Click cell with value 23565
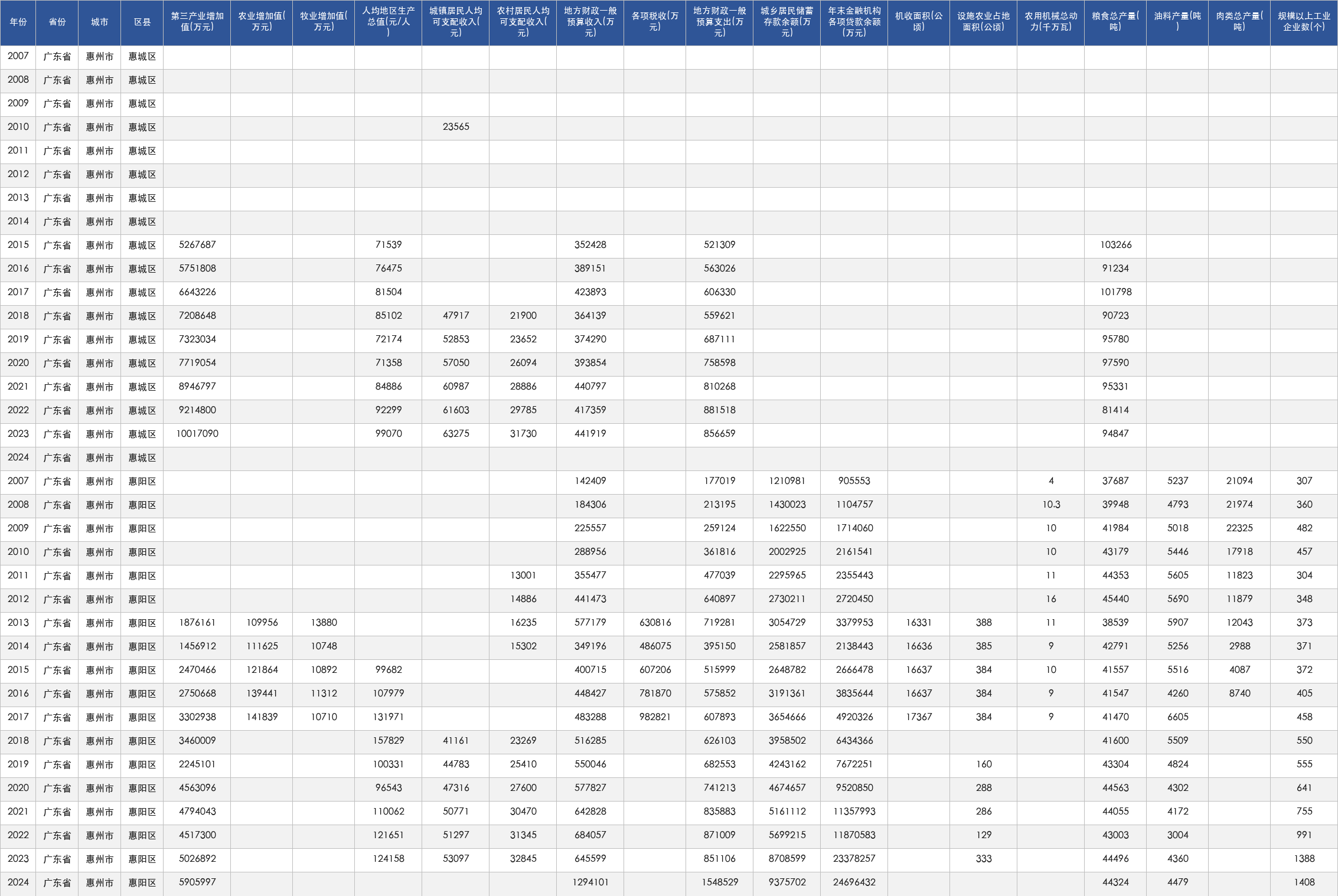The image size is (1338, 896). pos(456,127)
